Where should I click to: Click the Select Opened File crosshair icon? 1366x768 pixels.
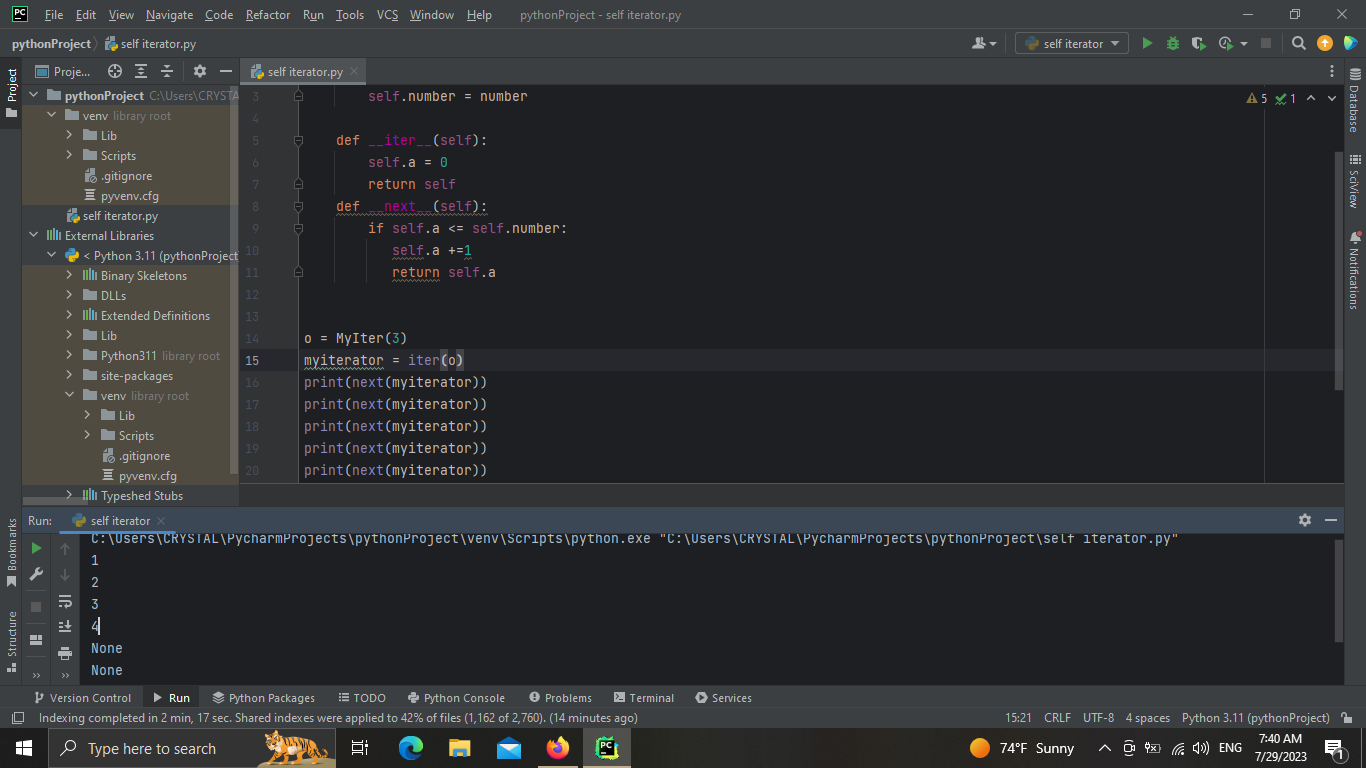point(115,71)
